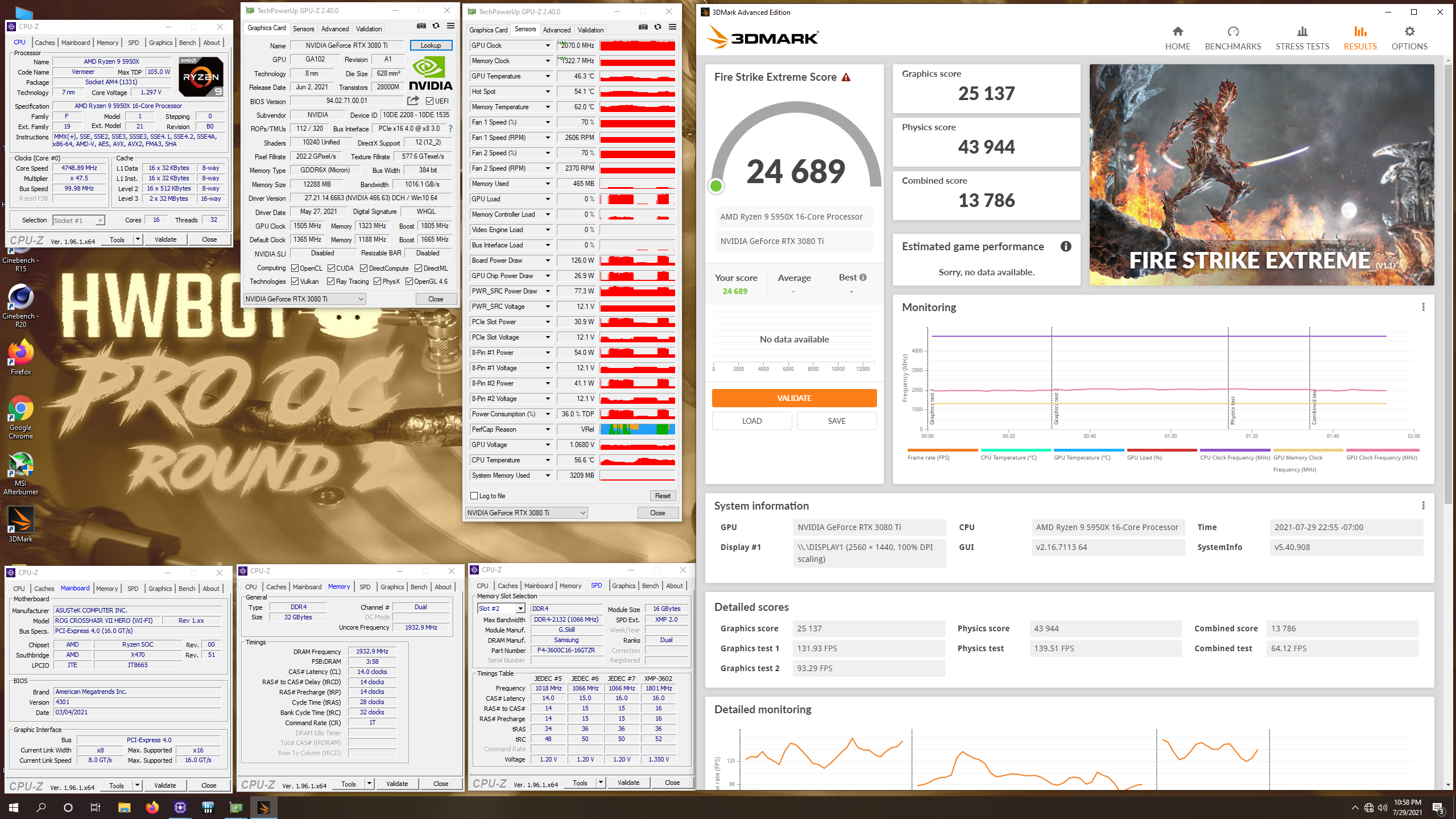Screen dimensions: 1456x819
Task: Open the GPU selector dropdown in GPU-Z Graphics Card window
Action: (305, 299)
